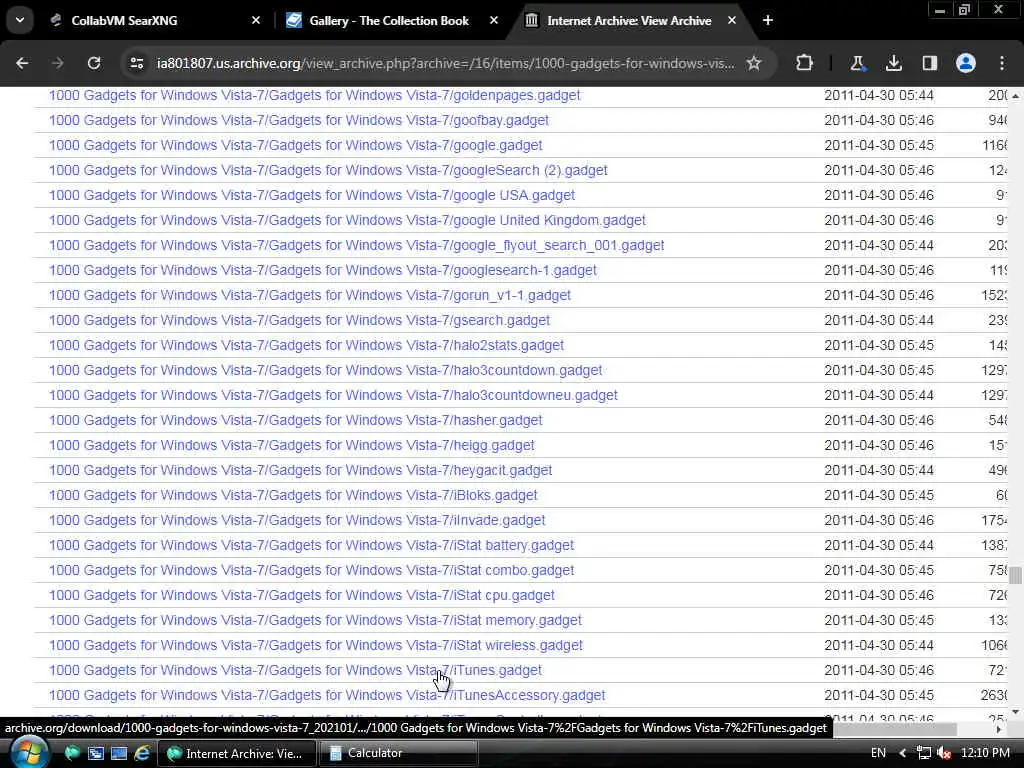1024x768 pixels.
Task: Toggle the side panel icon
Action: pos(929,63)
